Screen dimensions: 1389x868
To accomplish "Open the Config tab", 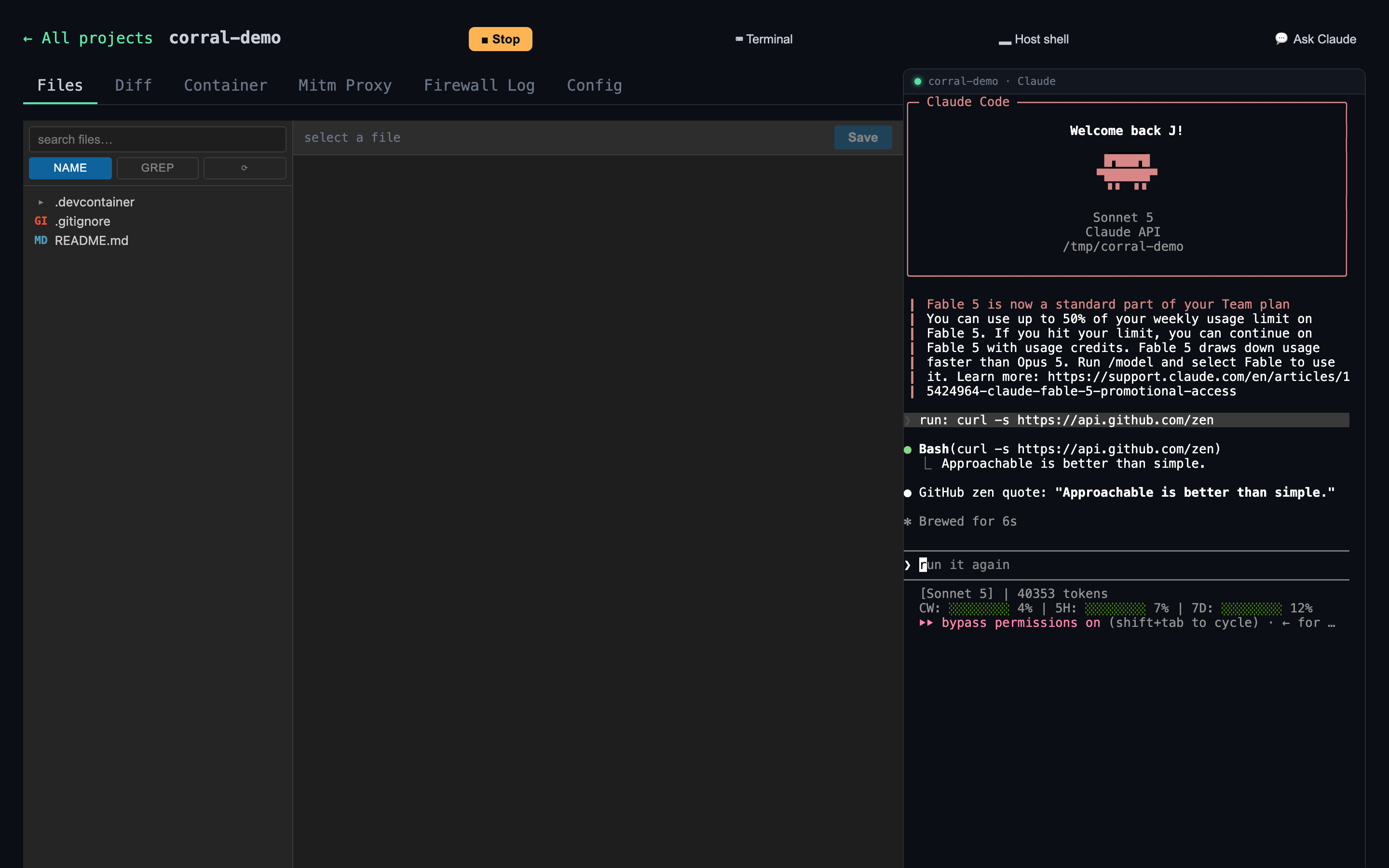I will (594, 85).
